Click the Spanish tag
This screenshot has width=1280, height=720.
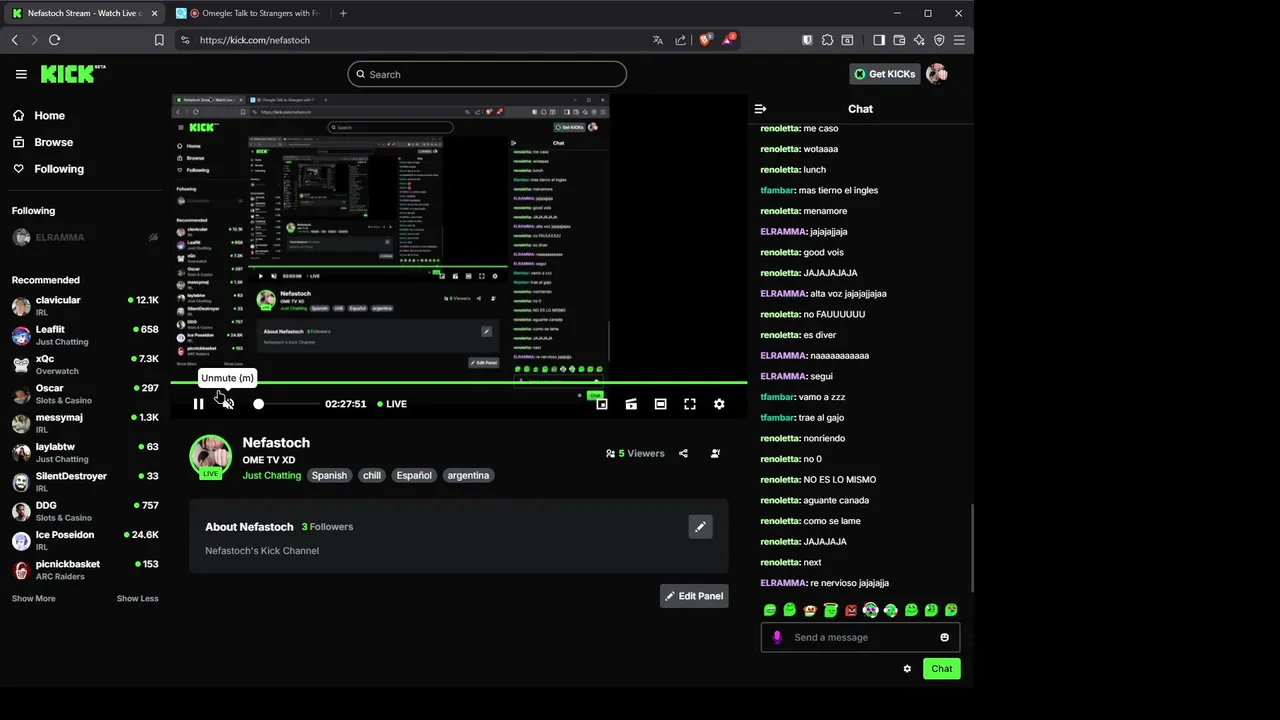(329, 475)
